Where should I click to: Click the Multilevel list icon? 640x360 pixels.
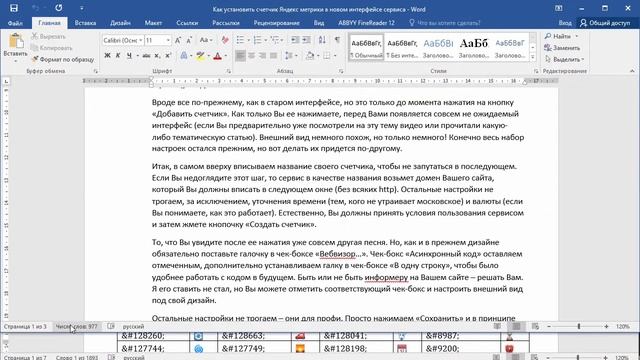pyautogui.click(x=275, y=40)
